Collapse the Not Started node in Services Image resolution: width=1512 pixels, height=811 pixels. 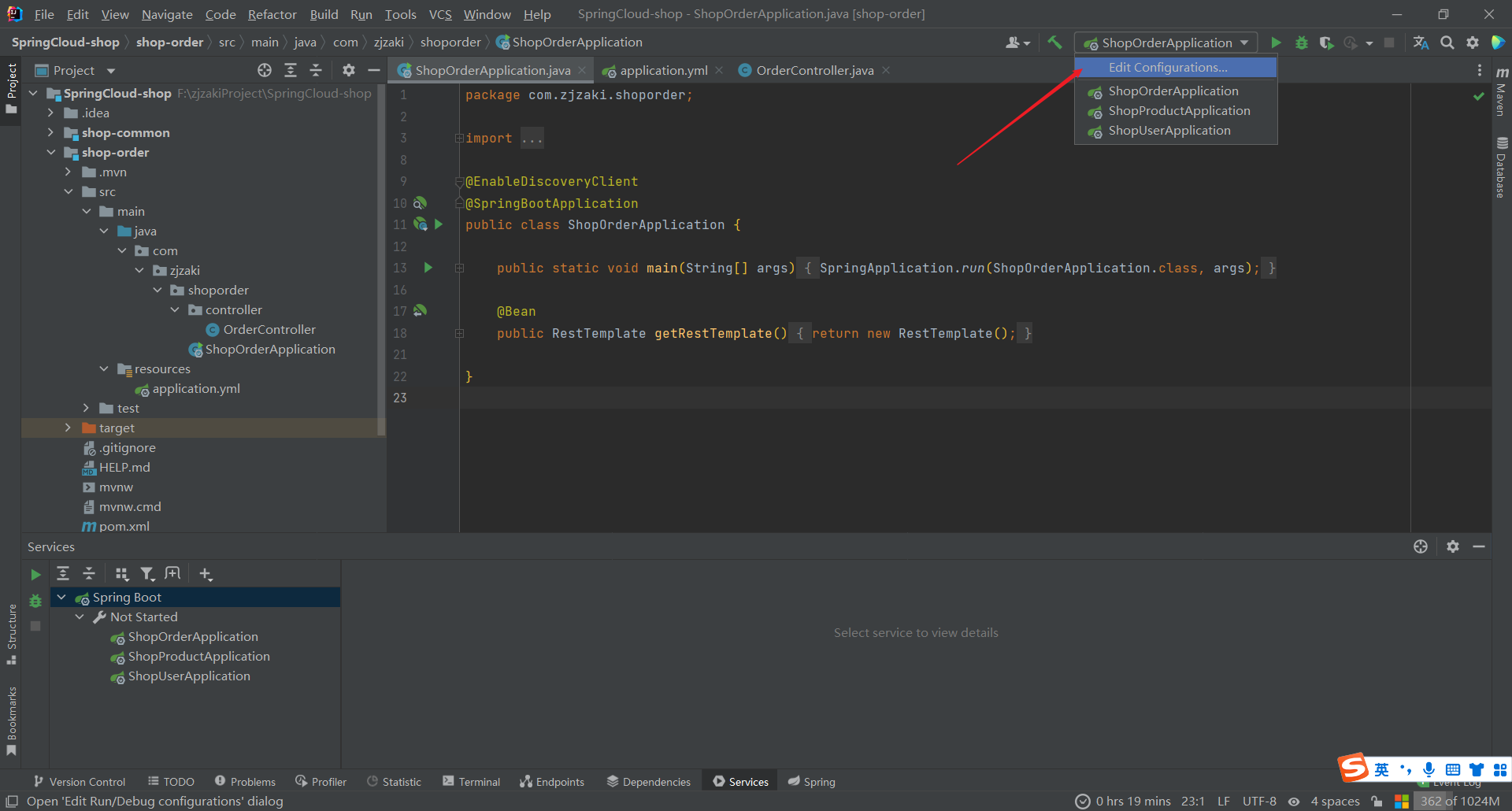pyautogui.click(x=80, y=617)
